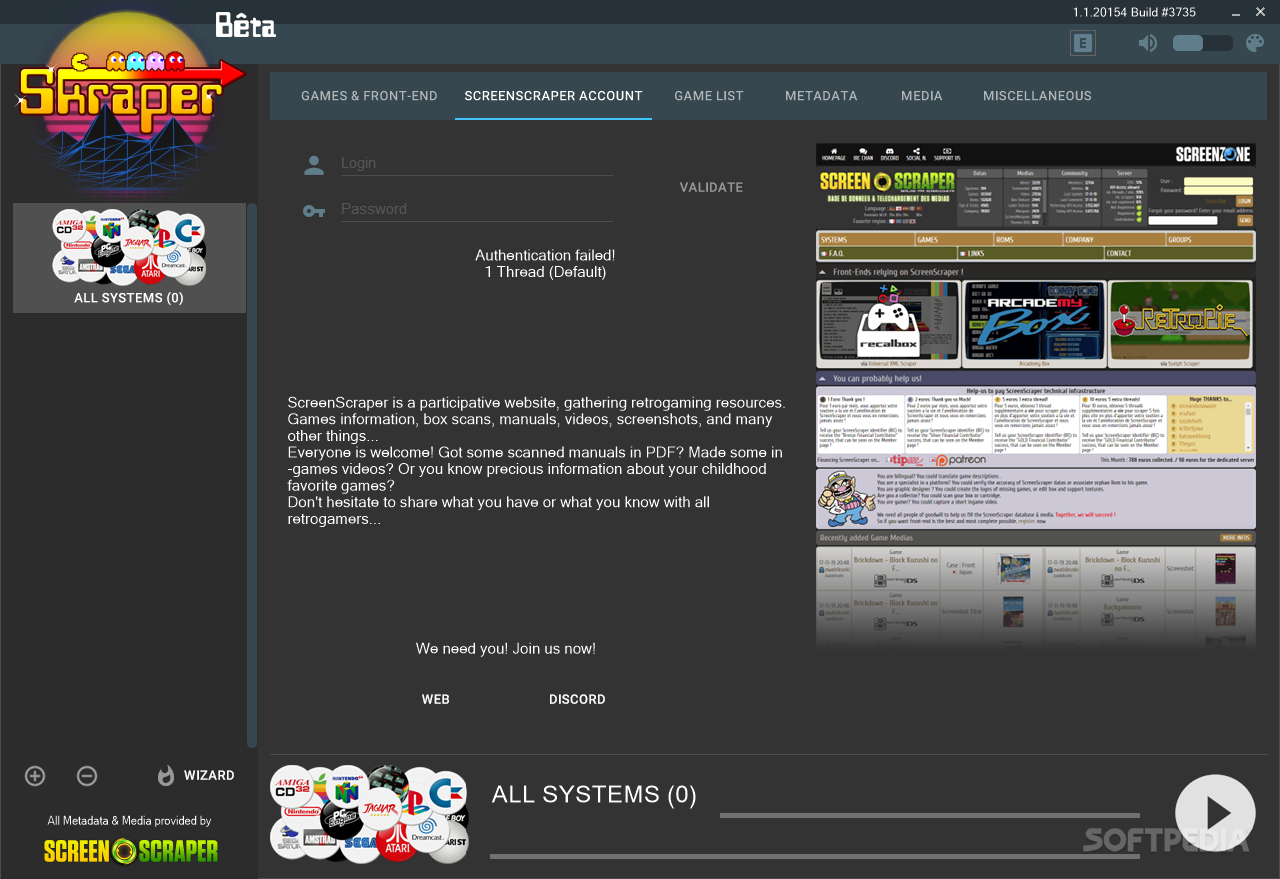Click the ScreenScraper logo at bottom left
This screenshot has width=1280, height=879.
pyautogui.click(x=131, y=850)
